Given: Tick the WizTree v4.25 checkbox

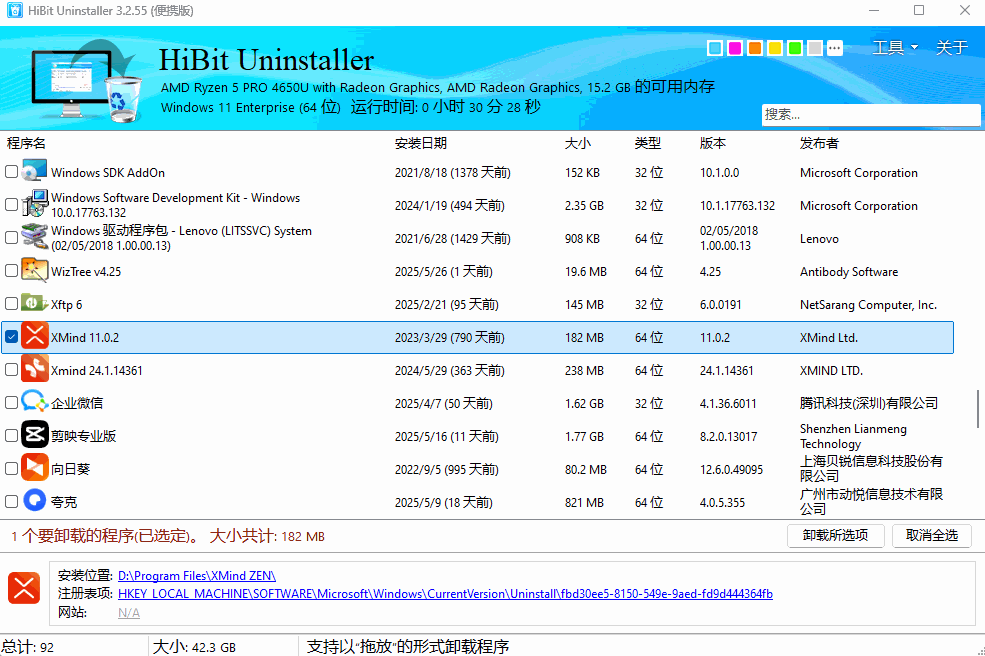Looking at the screenshot, I should 11,271.
